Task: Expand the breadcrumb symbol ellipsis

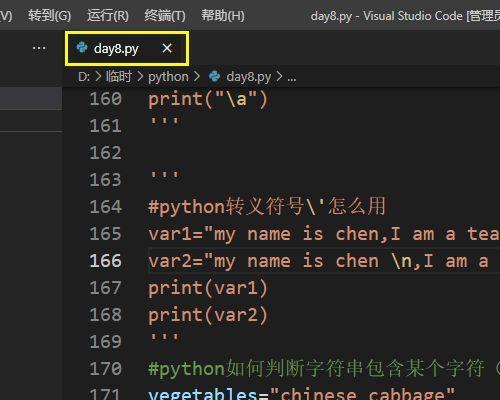Action: (x=292, y=78)
